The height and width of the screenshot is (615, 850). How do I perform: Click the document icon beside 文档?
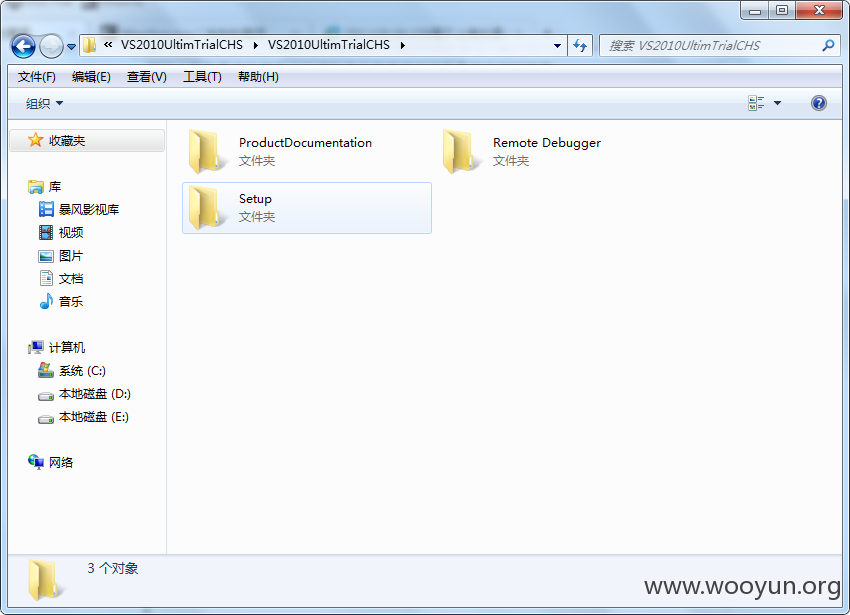click(46, 278)
